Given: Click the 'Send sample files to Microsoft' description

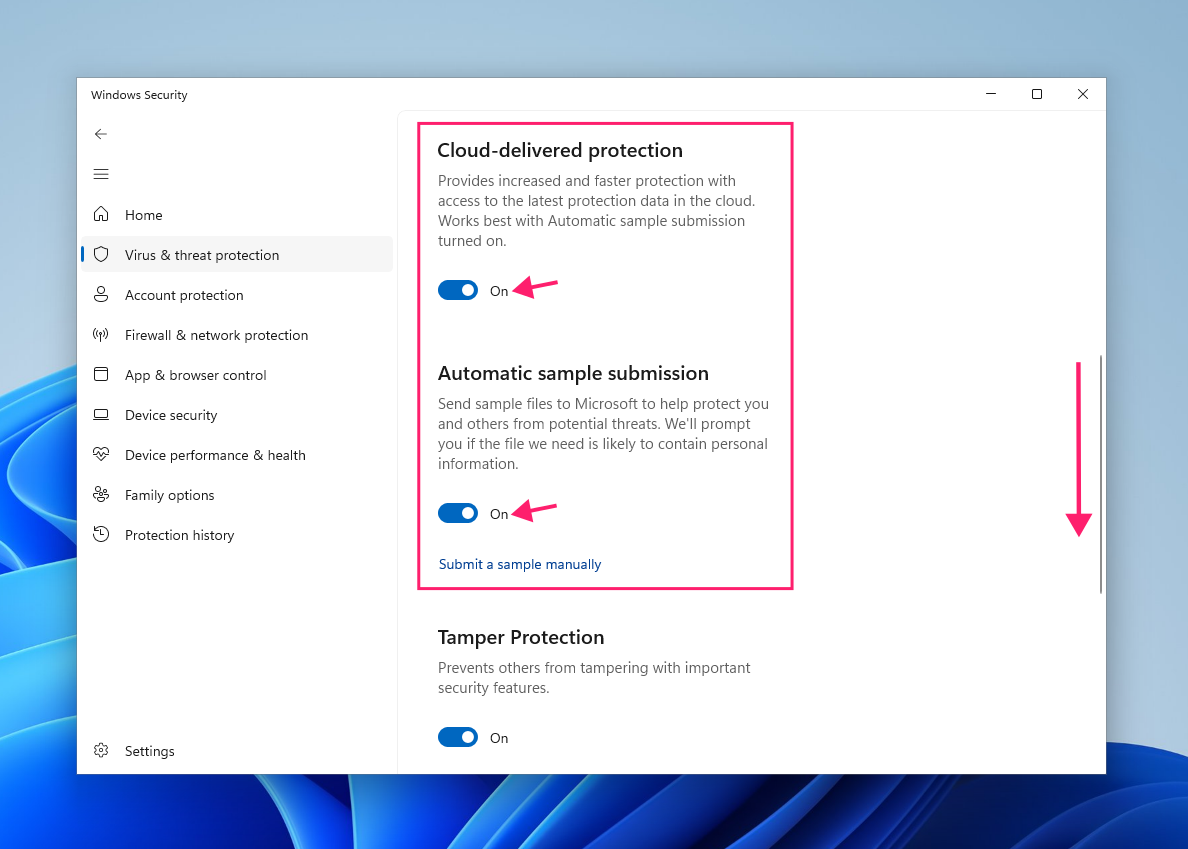Looking at the screenshot, I should click(603, 434).
